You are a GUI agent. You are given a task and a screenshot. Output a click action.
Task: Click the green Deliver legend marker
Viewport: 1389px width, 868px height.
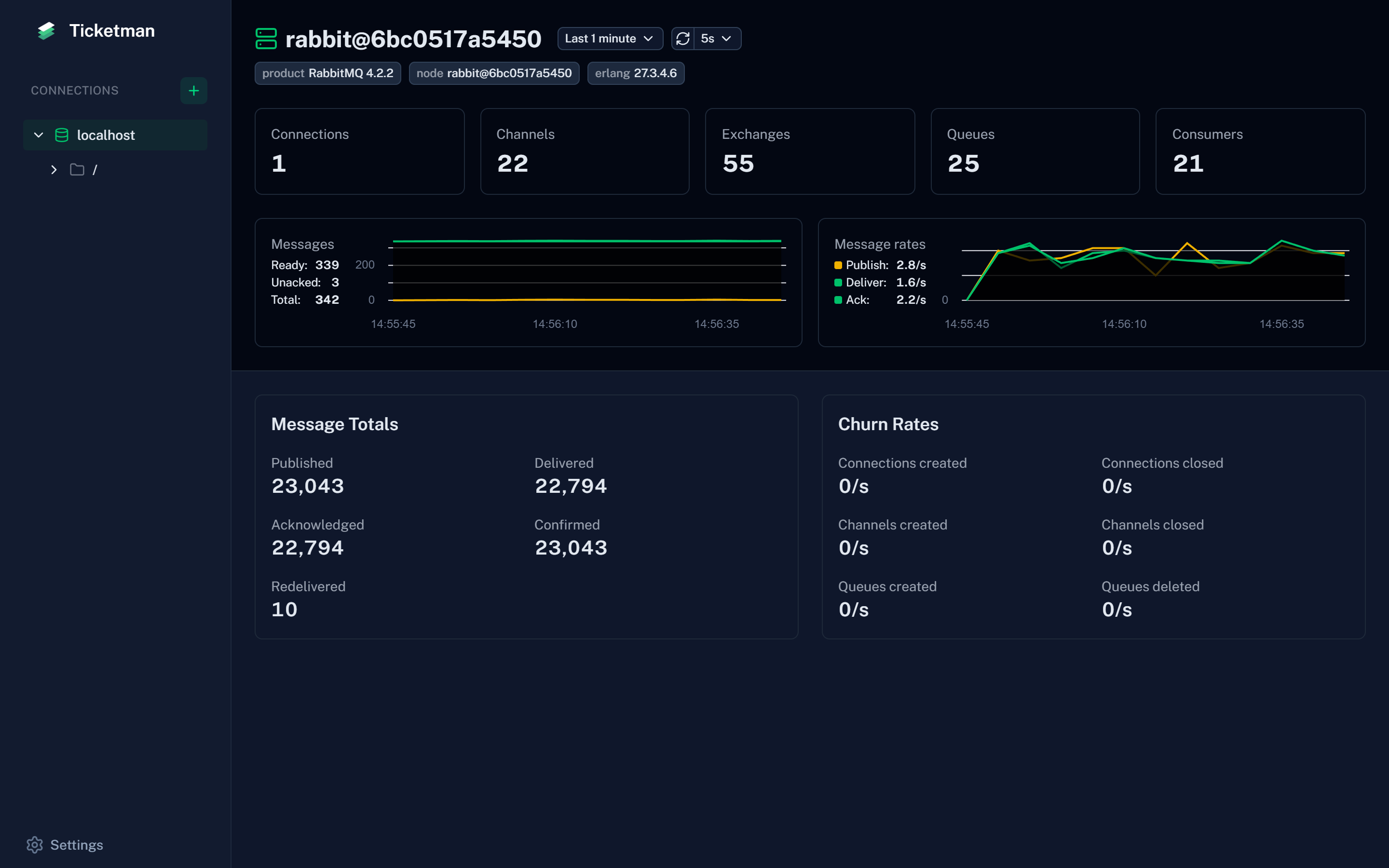[x=838, y=283]
